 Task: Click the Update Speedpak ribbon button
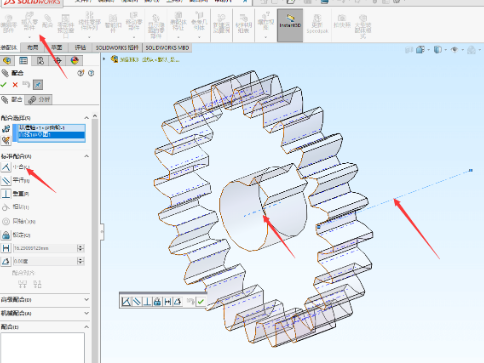click(x=317, y=24)
